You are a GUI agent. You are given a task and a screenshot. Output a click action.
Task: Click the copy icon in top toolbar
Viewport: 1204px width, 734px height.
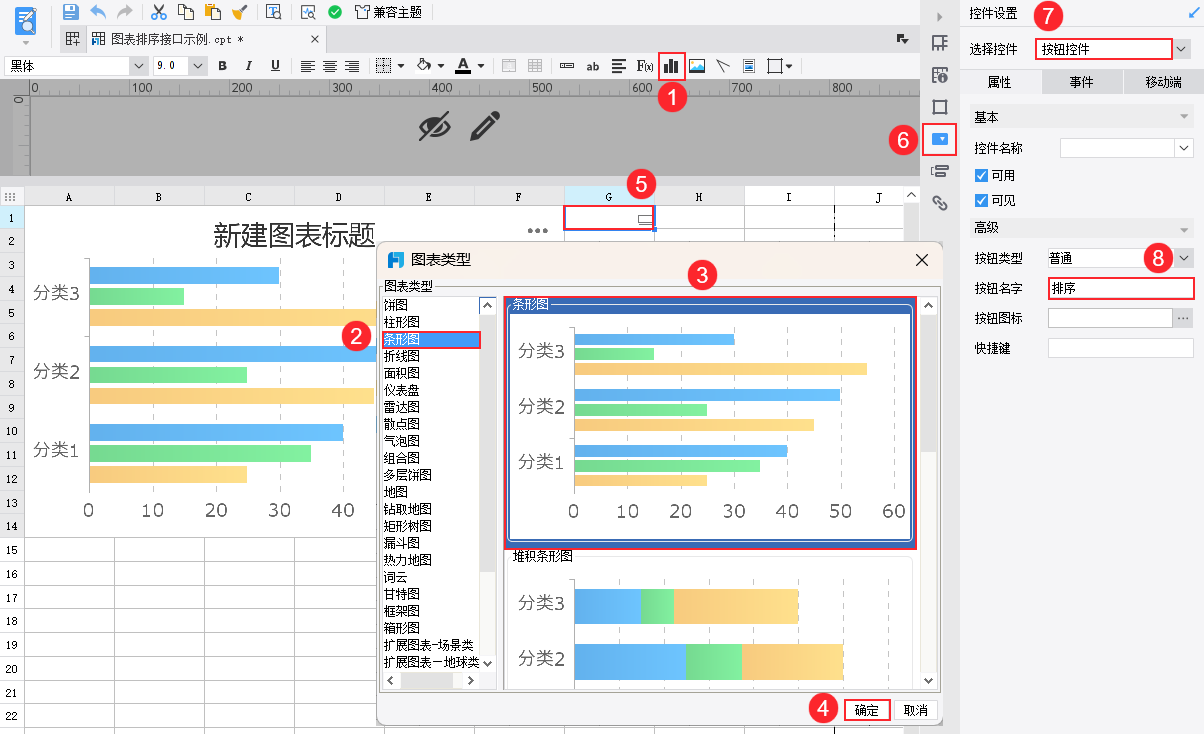(185, 12)
